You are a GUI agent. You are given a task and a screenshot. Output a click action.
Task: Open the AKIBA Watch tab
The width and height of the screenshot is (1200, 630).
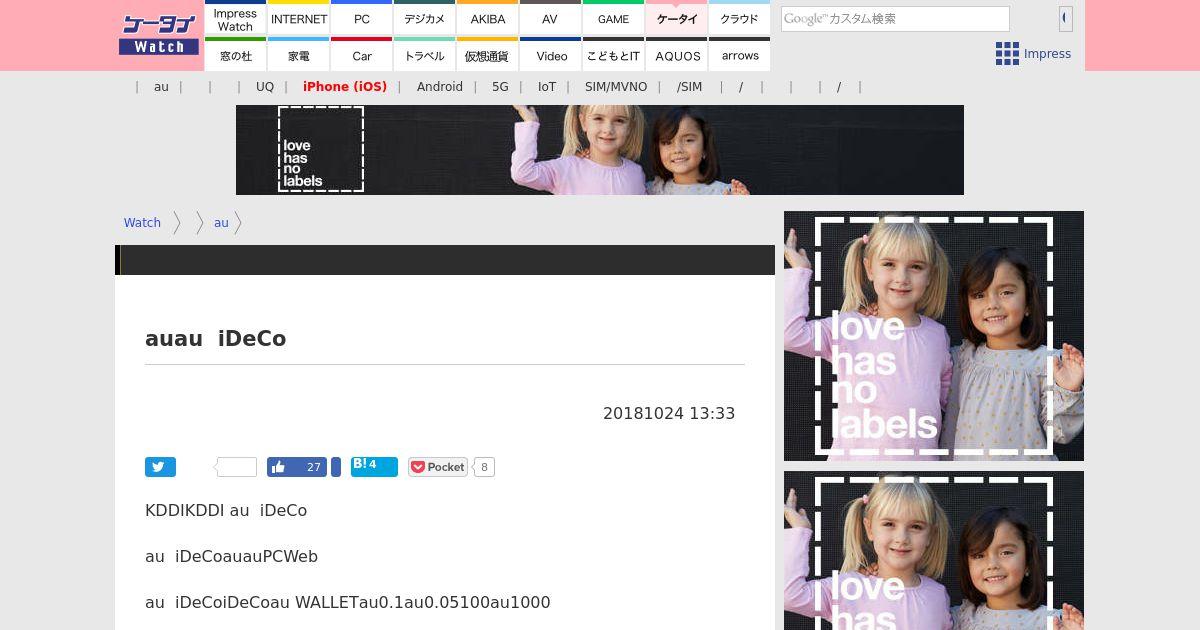pyautogui.click(x=488, y=19)
